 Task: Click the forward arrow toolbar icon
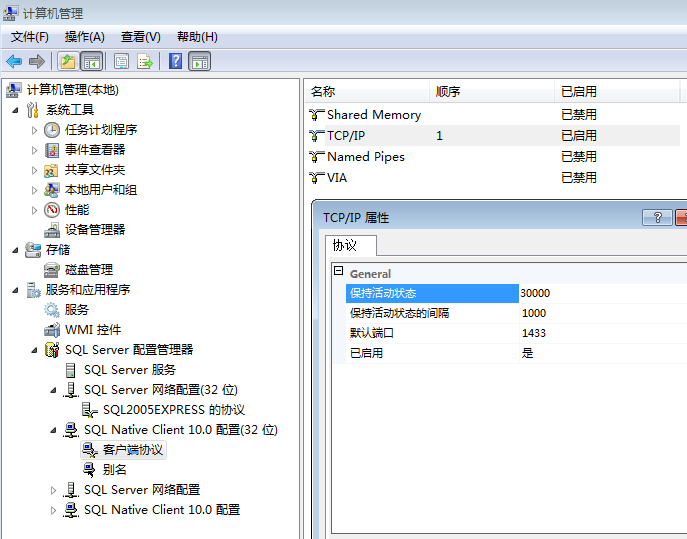(37, 61)
